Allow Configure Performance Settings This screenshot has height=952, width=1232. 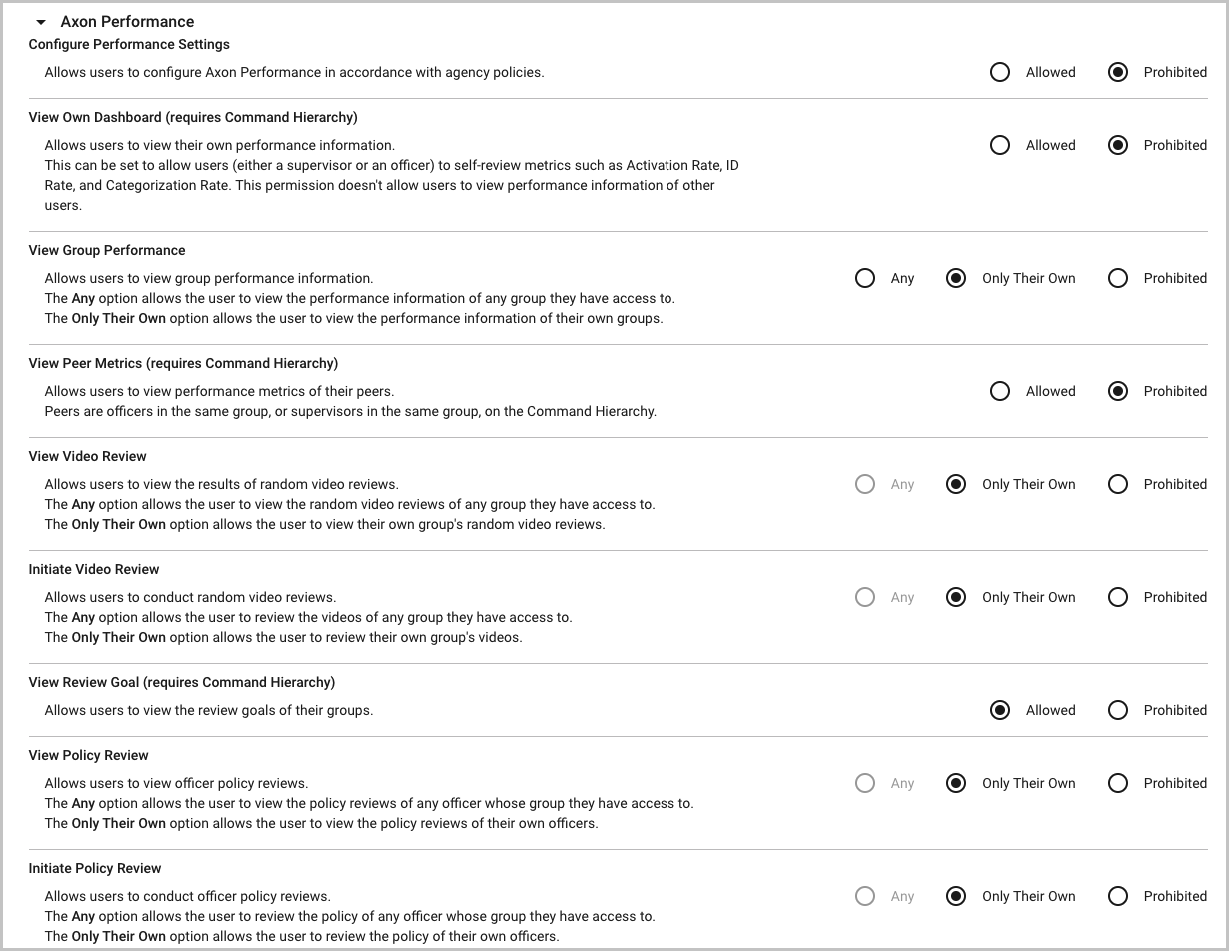(x=999, y=72)
